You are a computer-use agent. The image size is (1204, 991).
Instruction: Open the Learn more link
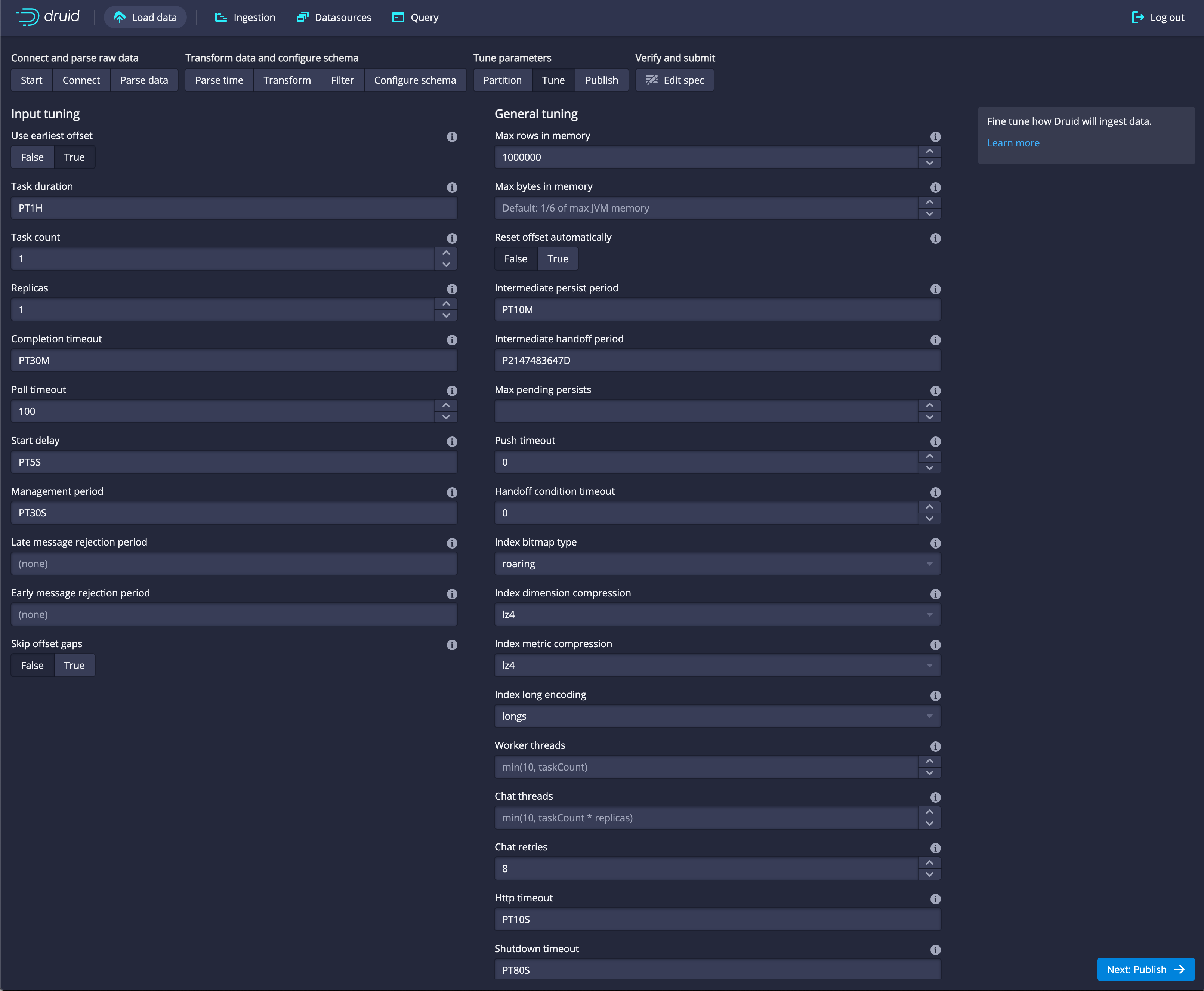pyautogui.click(x=1013, y=143)
